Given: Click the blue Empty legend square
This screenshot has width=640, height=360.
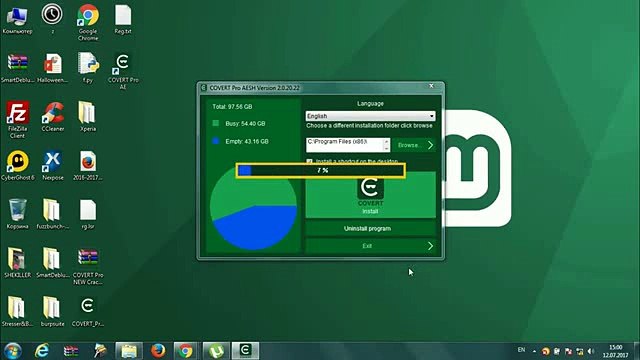Looking at the screenshot, I should coord(216,141).
